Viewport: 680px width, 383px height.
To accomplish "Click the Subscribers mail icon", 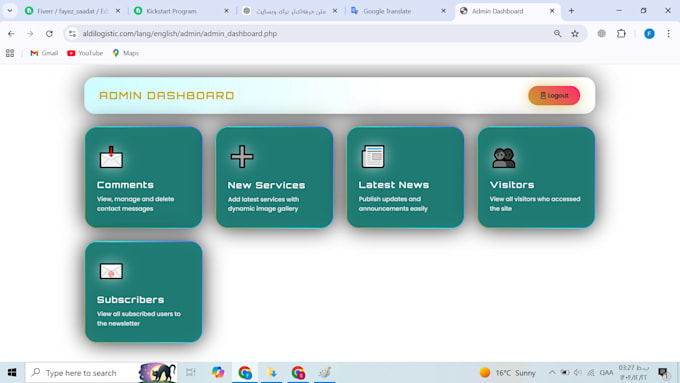I will [x=111, y=271].
